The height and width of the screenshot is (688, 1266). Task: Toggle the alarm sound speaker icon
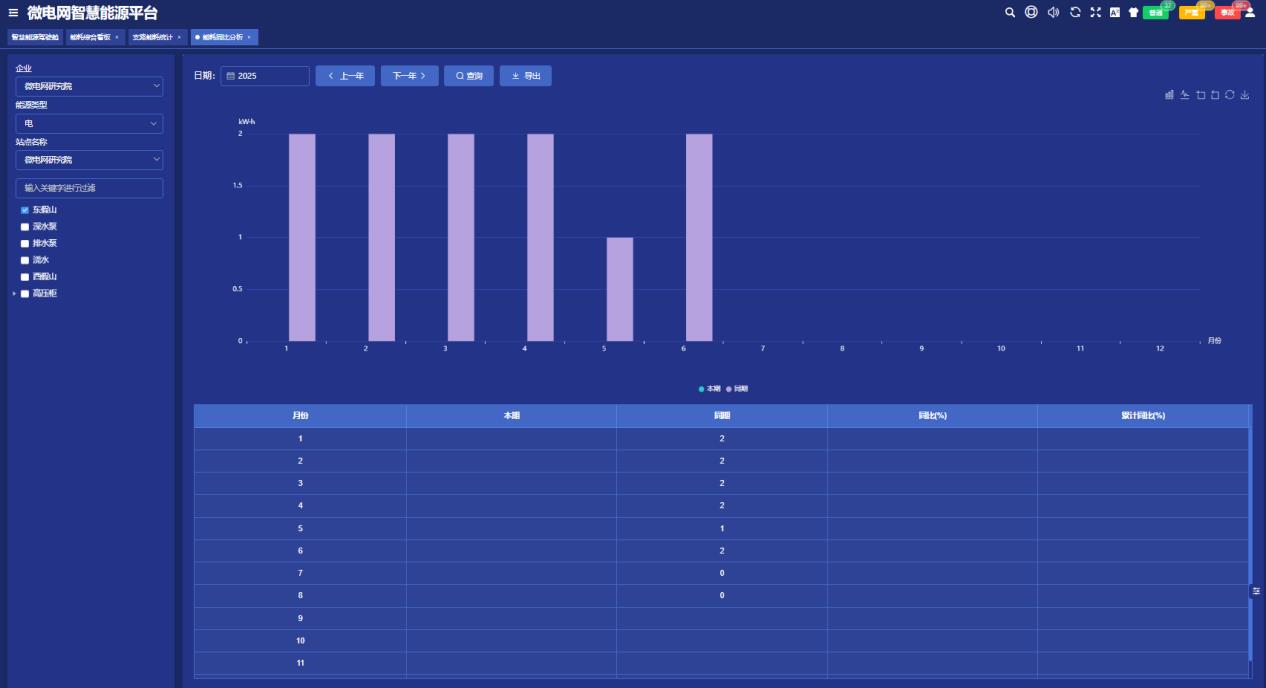coord(1053,12)
